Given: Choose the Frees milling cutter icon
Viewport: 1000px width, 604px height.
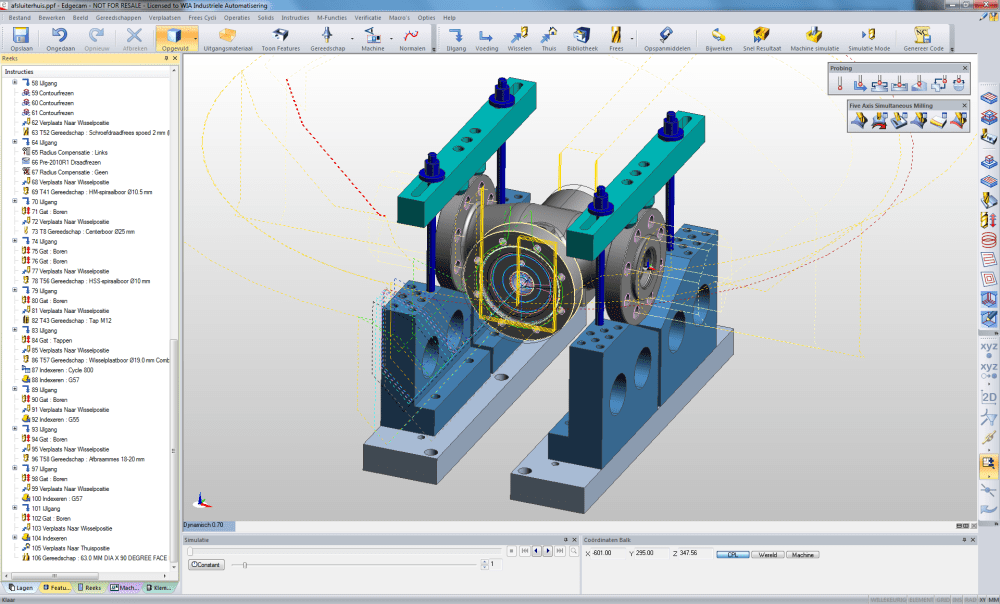Looking at the screenshot, I should click(x=616, y=39).
